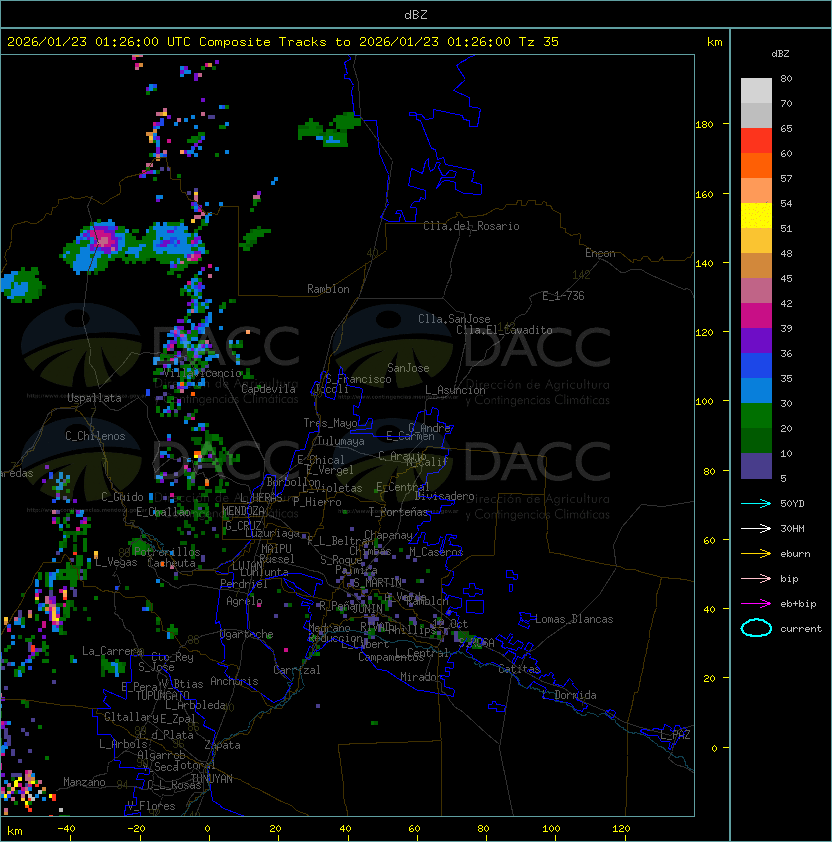The image size is (832, 842).
Task: Click the '180' tick on the right axis
Action: point(704,125)
